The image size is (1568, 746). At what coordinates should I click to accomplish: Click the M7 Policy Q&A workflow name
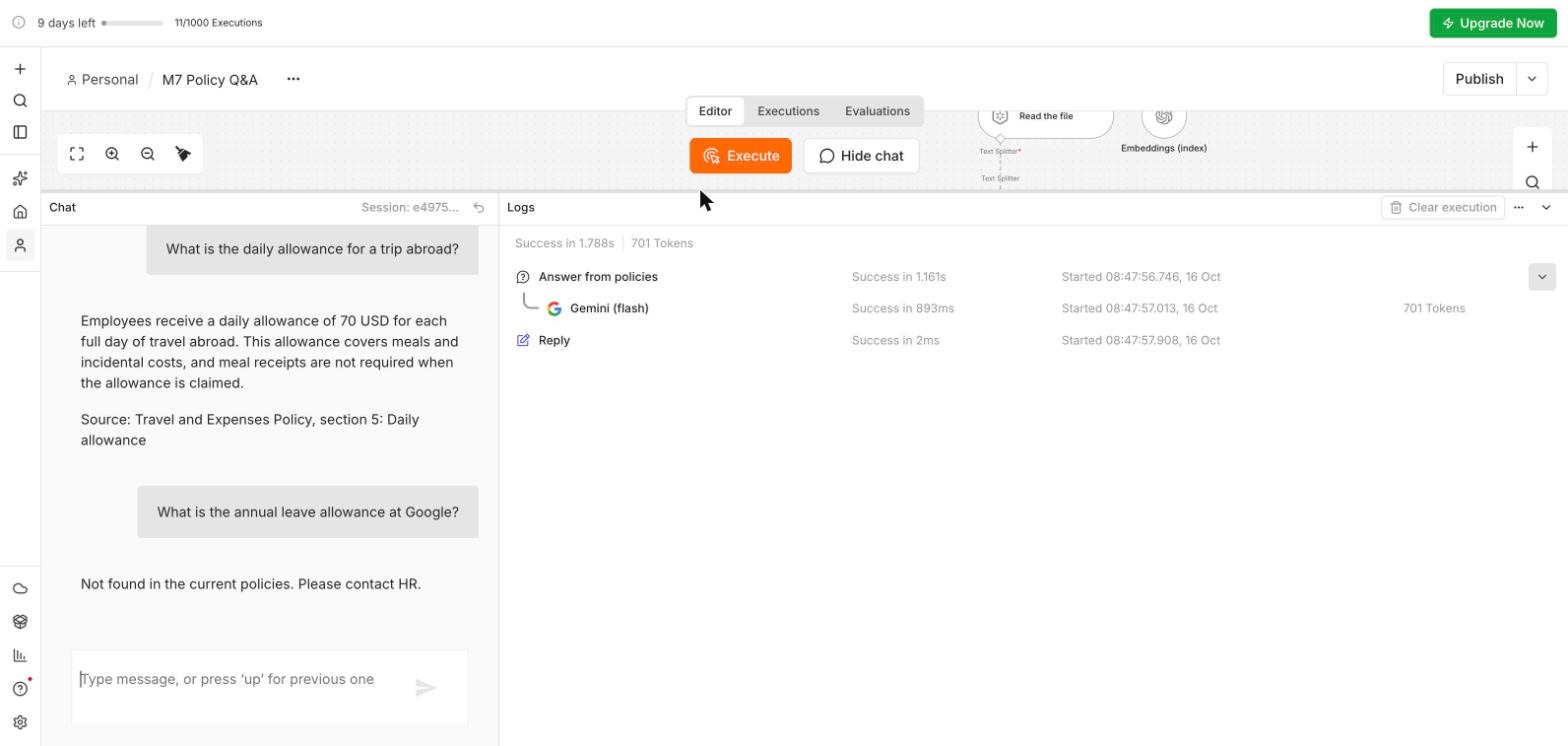[210, 80]
